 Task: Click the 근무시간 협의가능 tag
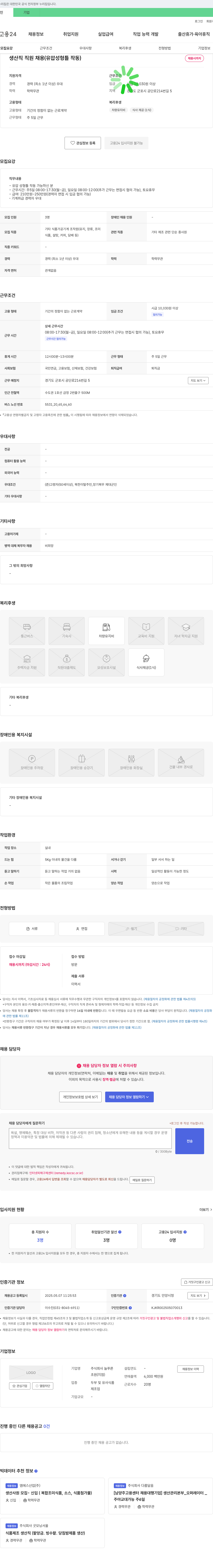[56, 339]
